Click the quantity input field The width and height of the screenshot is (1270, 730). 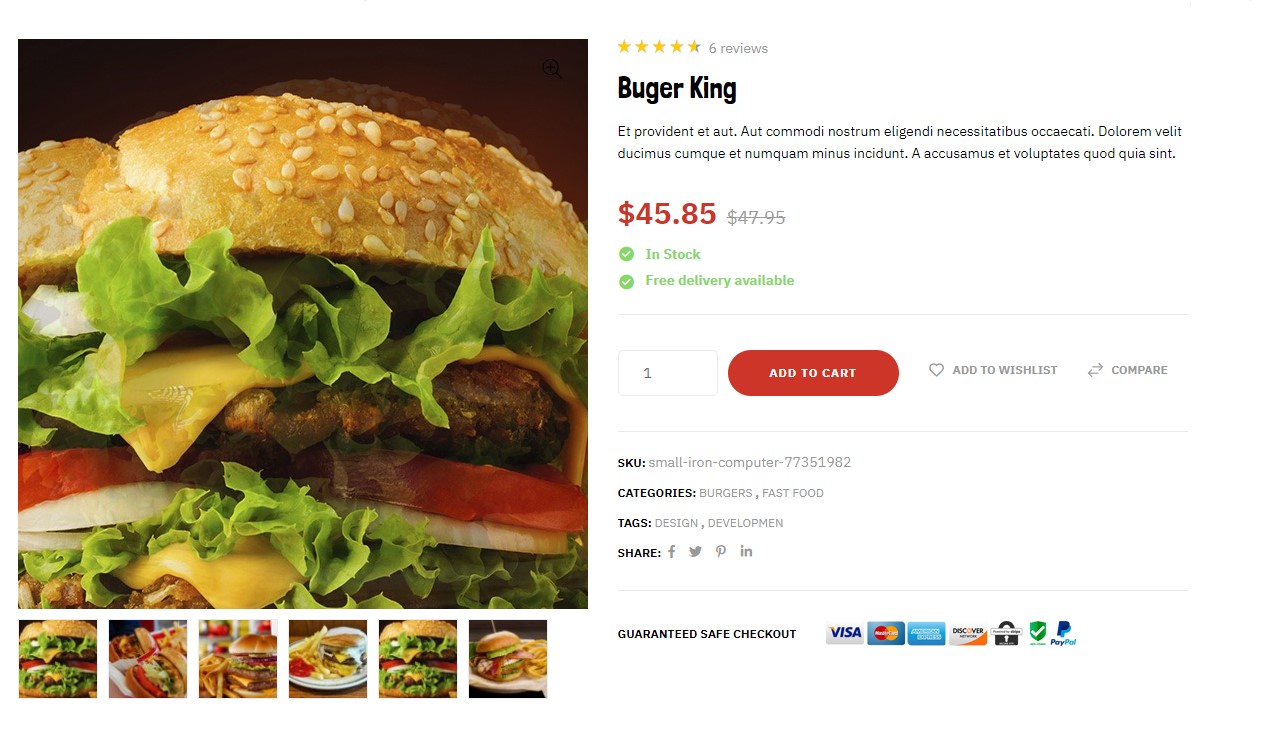[668, 373]
